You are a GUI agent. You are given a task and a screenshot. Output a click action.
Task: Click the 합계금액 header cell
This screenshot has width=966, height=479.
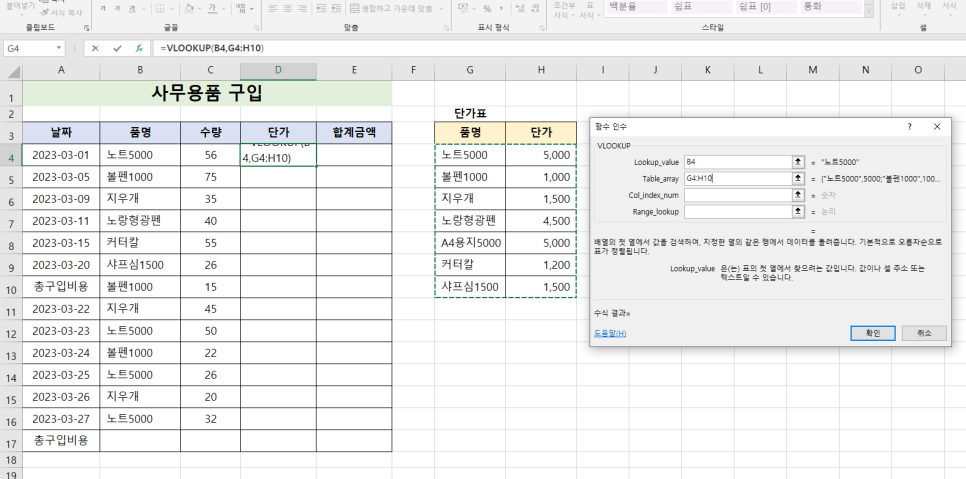click(x=354, y=132)
